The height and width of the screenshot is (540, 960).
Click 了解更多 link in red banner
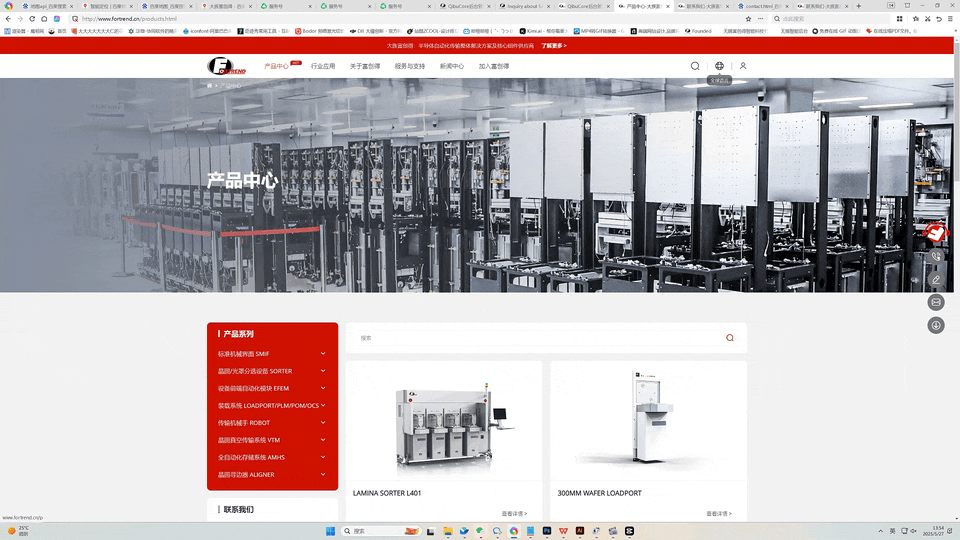coord(554,45)
